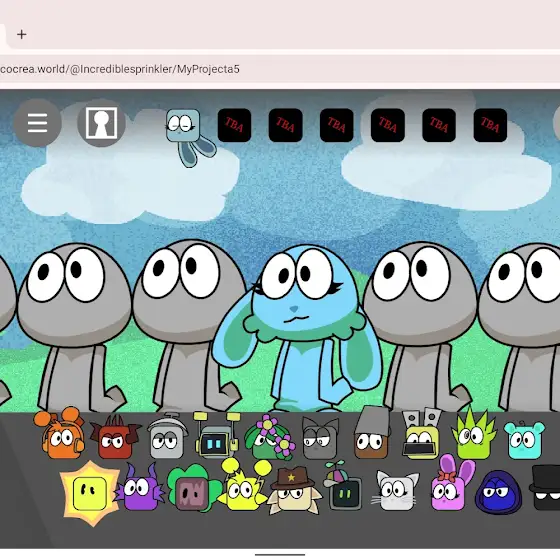The height and width of the screenshot is (560, 560).
Task: Open a new browser tab with plus
Action: (21, 34)
